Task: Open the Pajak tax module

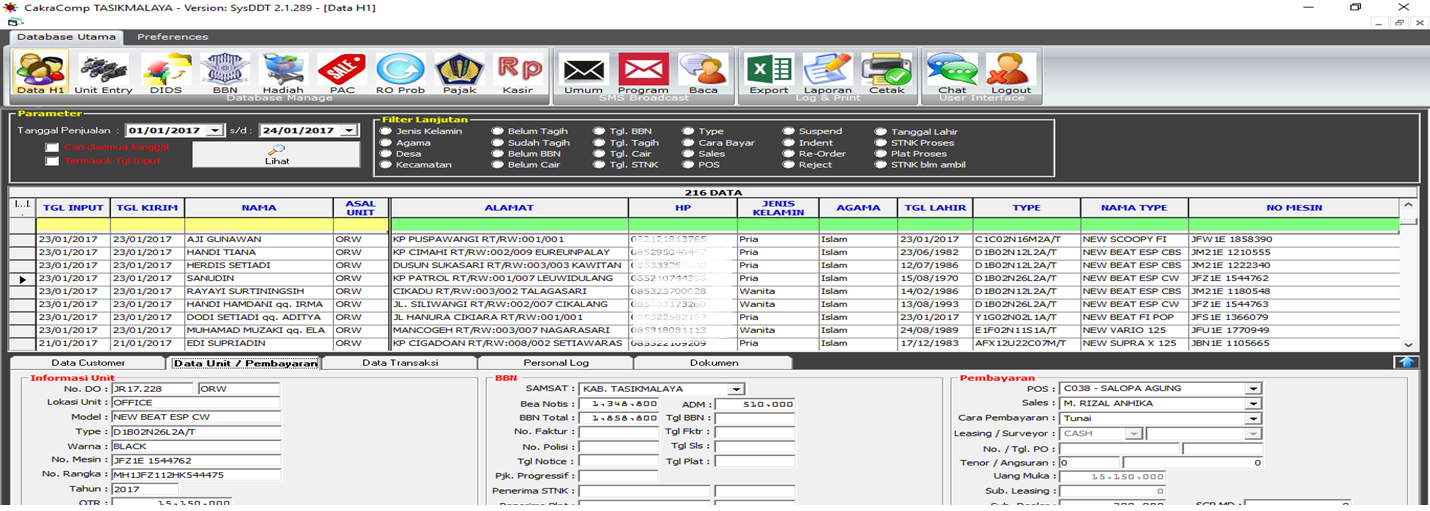Action: point(459,73)
